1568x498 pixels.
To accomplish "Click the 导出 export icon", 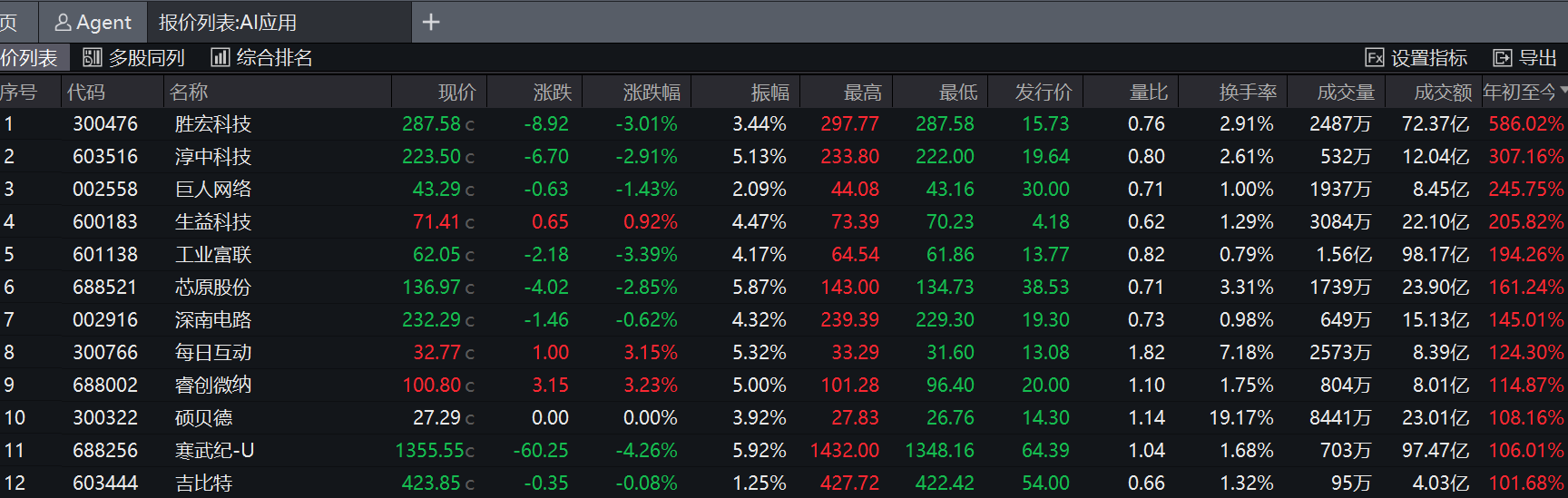I will pyautogui.click(x=1503, y=58).
